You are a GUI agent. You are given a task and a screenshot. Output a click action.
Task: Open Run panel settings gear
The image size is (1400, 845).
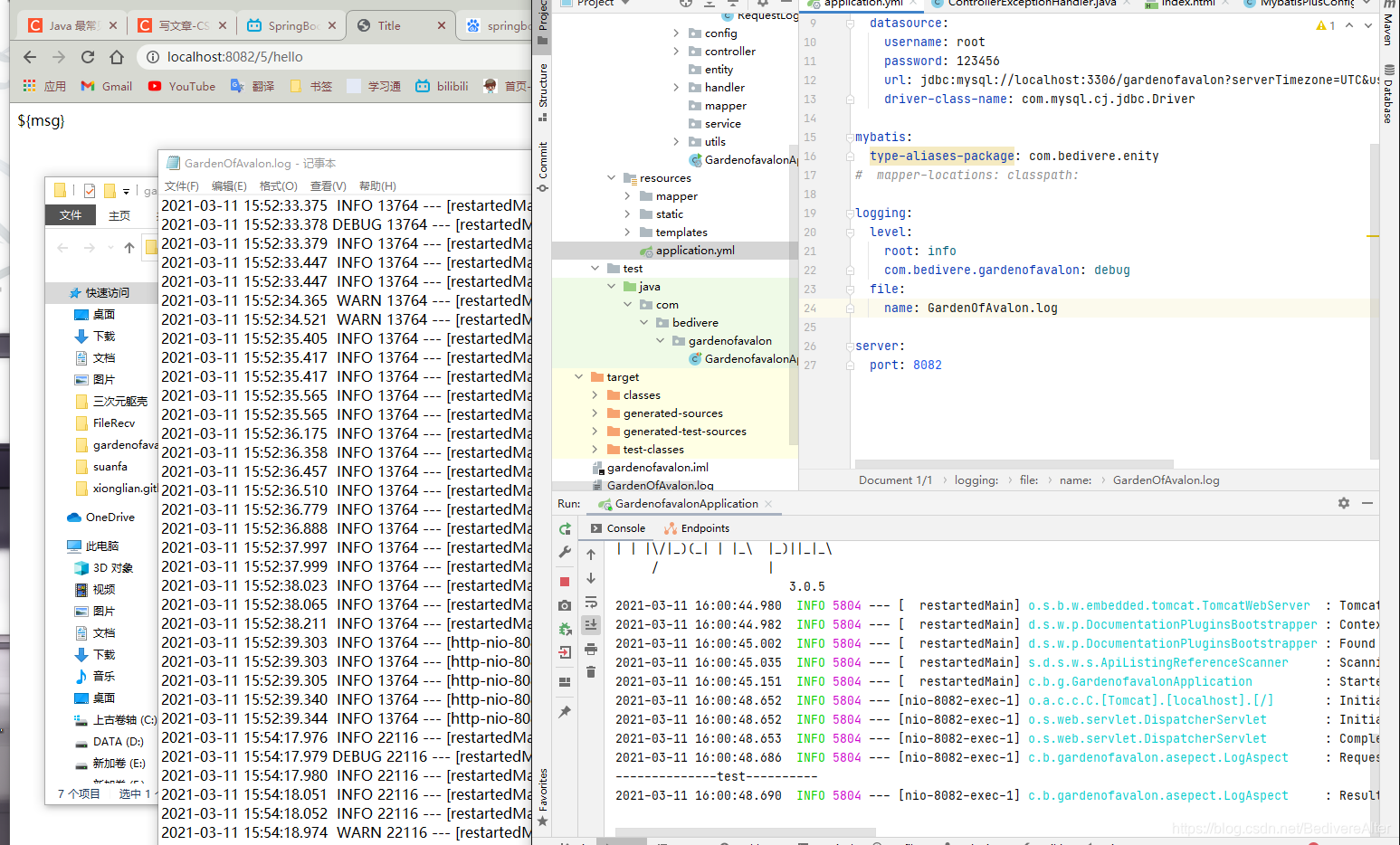tap(1344, 503)
